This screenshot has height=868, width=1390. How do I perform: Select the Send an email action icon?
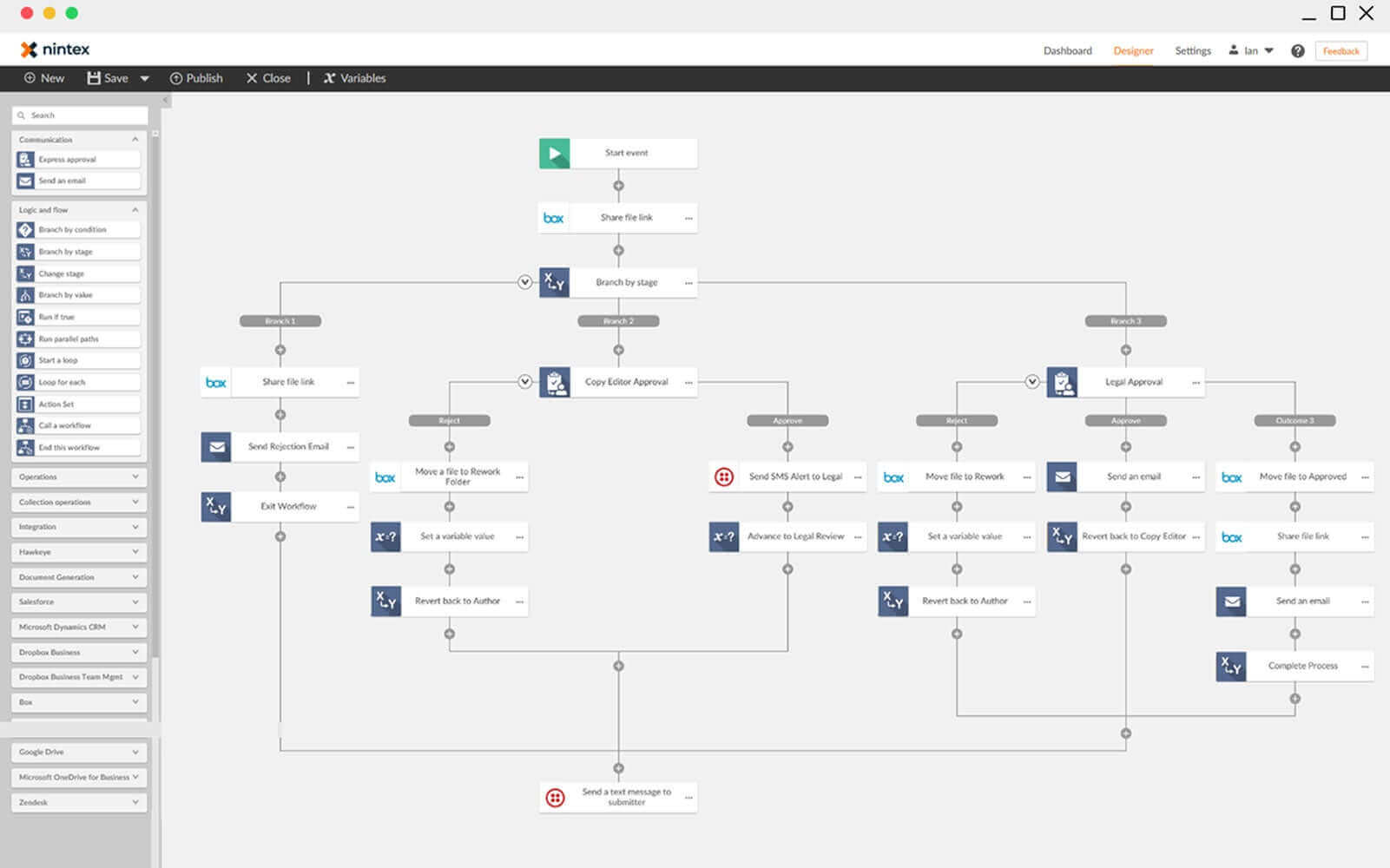coord(26,180)
